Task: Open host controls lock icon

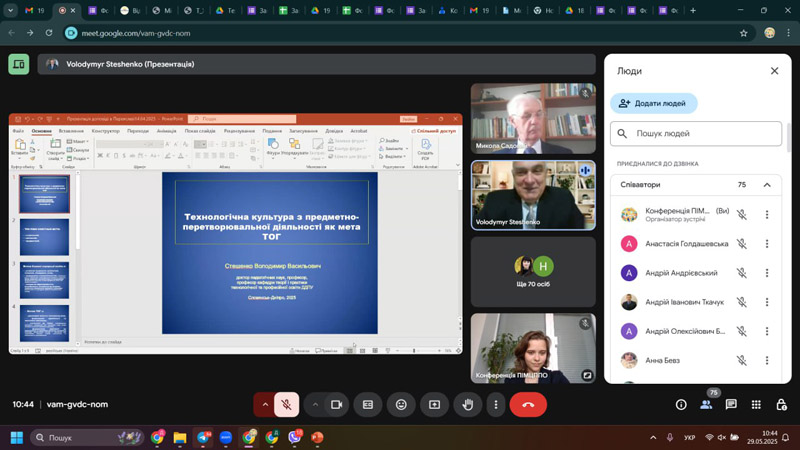Action: (780, 405)
